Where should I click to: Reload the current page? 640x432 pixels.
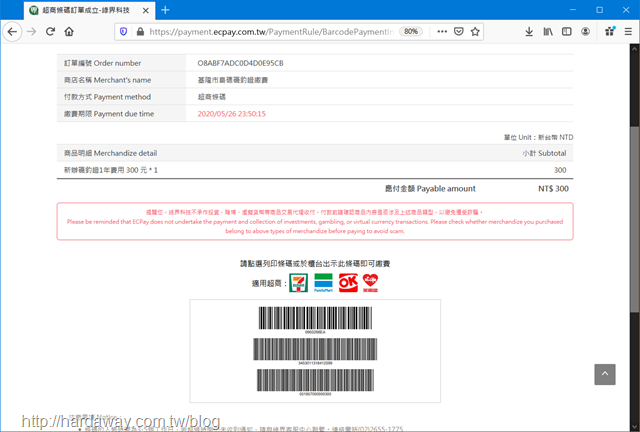[x=50, y=31]
